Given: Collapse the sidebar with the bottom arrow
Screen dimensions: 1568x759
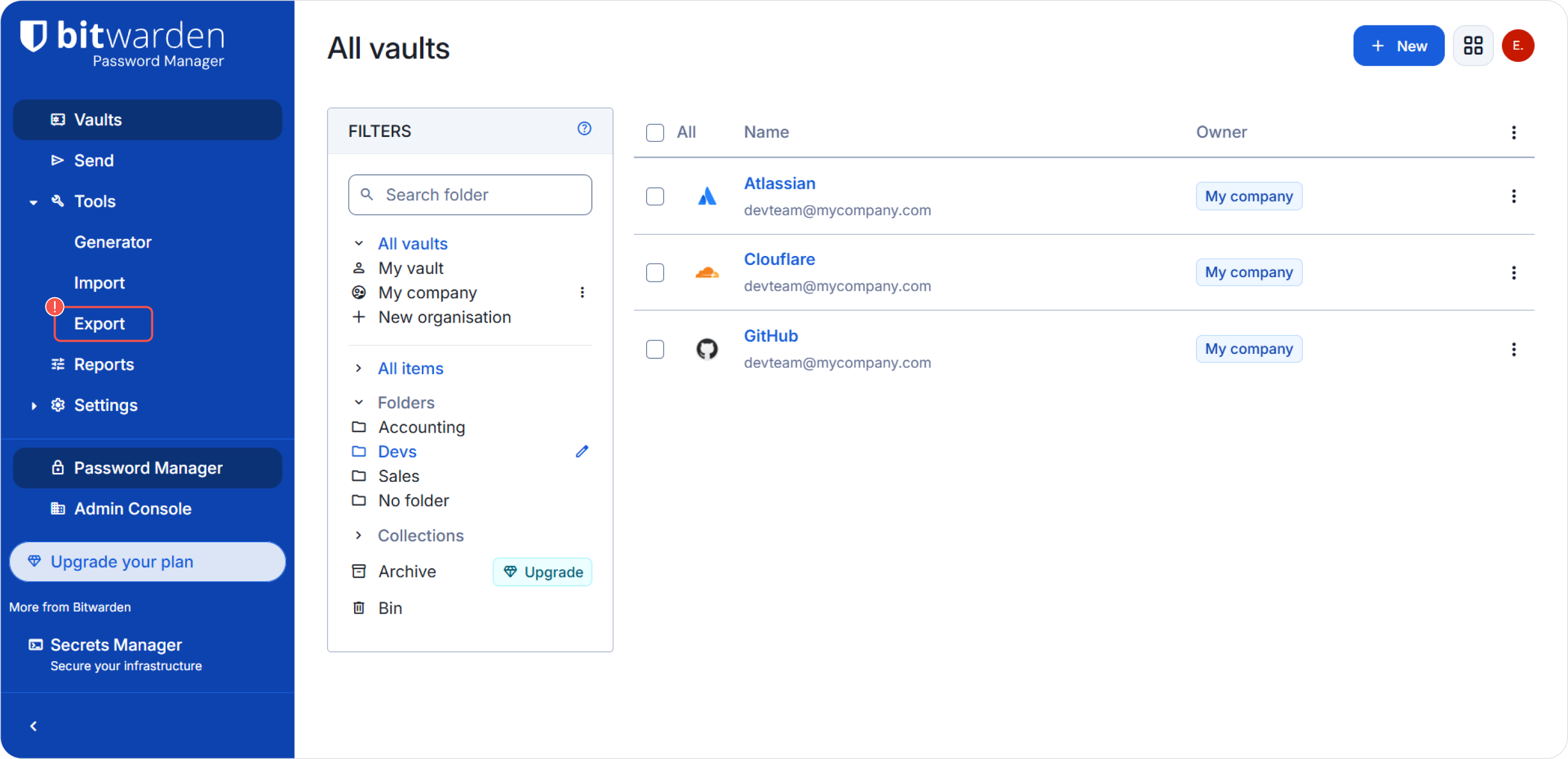Looking at the screenshot, I should [x=33, y=726].
